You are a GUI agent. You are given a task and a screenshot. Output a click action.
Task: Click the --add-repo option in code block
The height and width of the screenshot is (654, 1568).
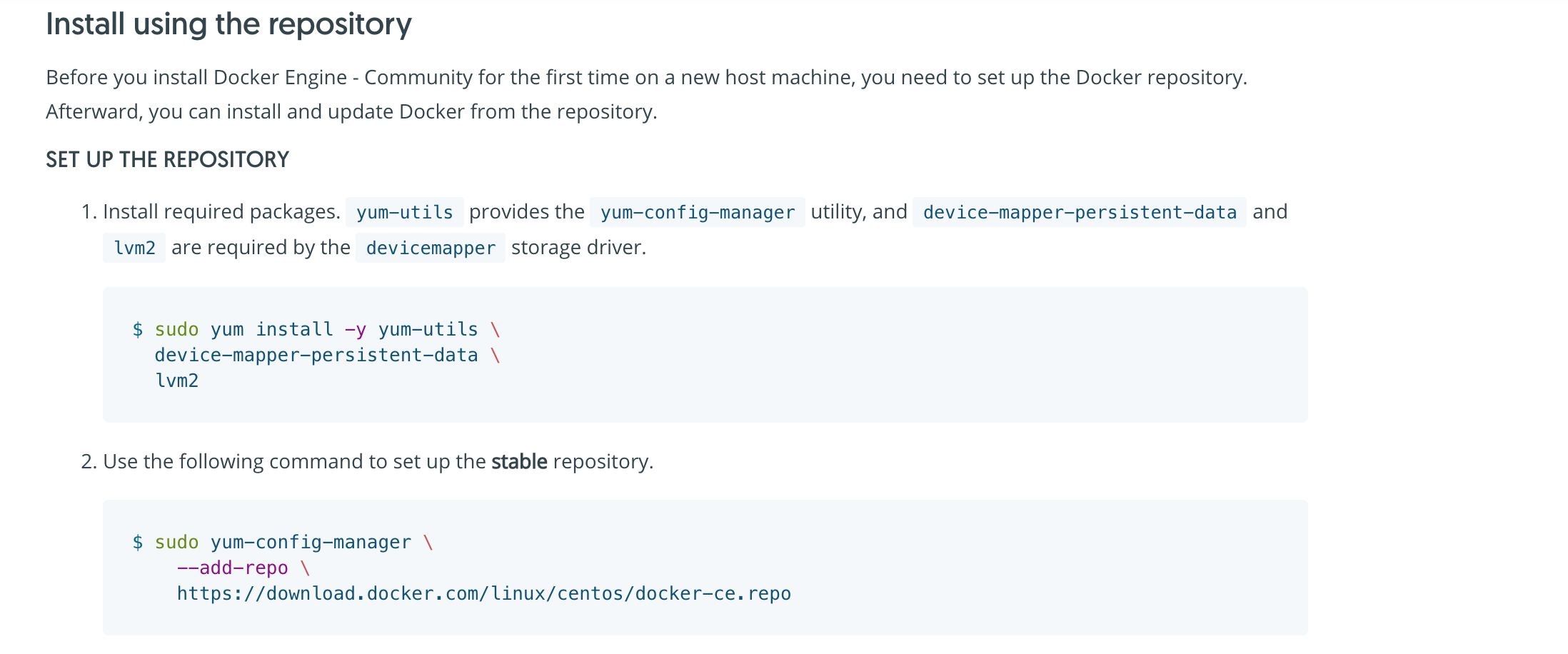tap(232, 568)
